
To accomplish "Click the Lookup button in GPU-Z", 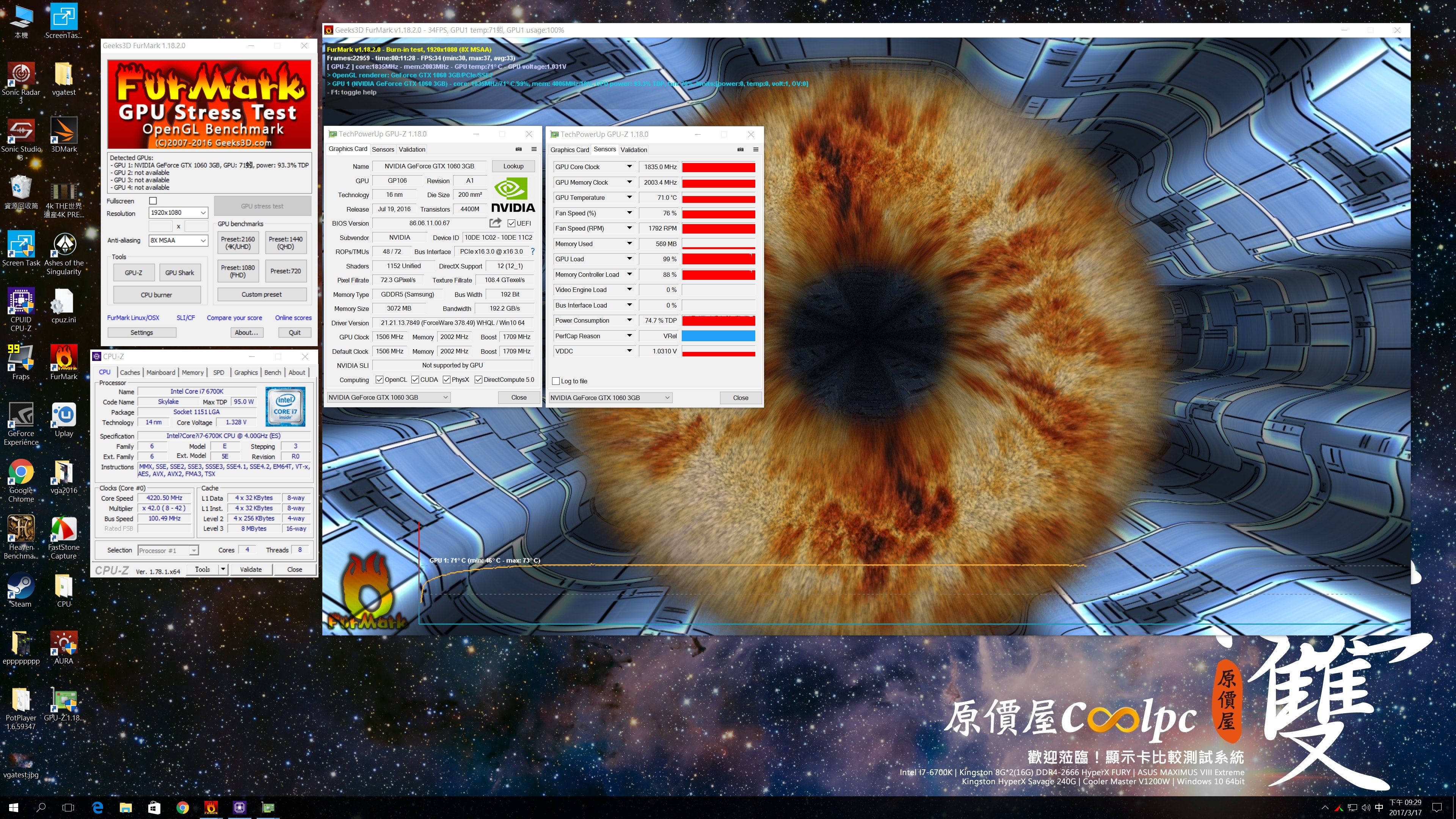I will [x=513, y=166].
